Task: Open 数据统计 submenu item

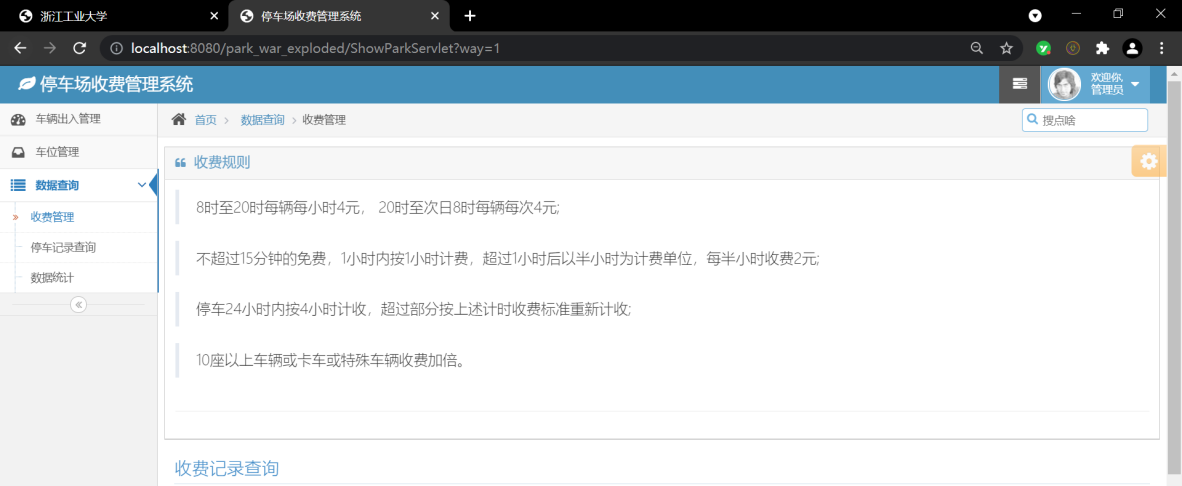Action: [52, 277]
